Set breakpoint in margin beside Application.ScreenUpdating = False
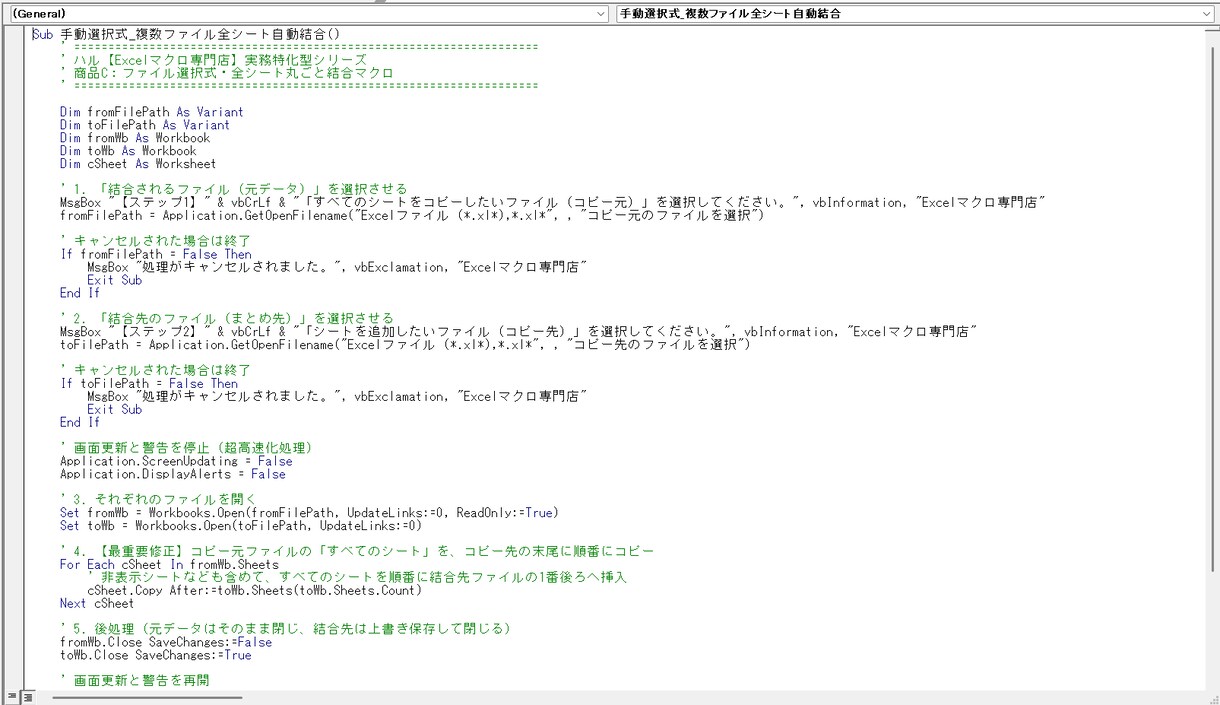The image size is (1220, 705). [16, 461]
